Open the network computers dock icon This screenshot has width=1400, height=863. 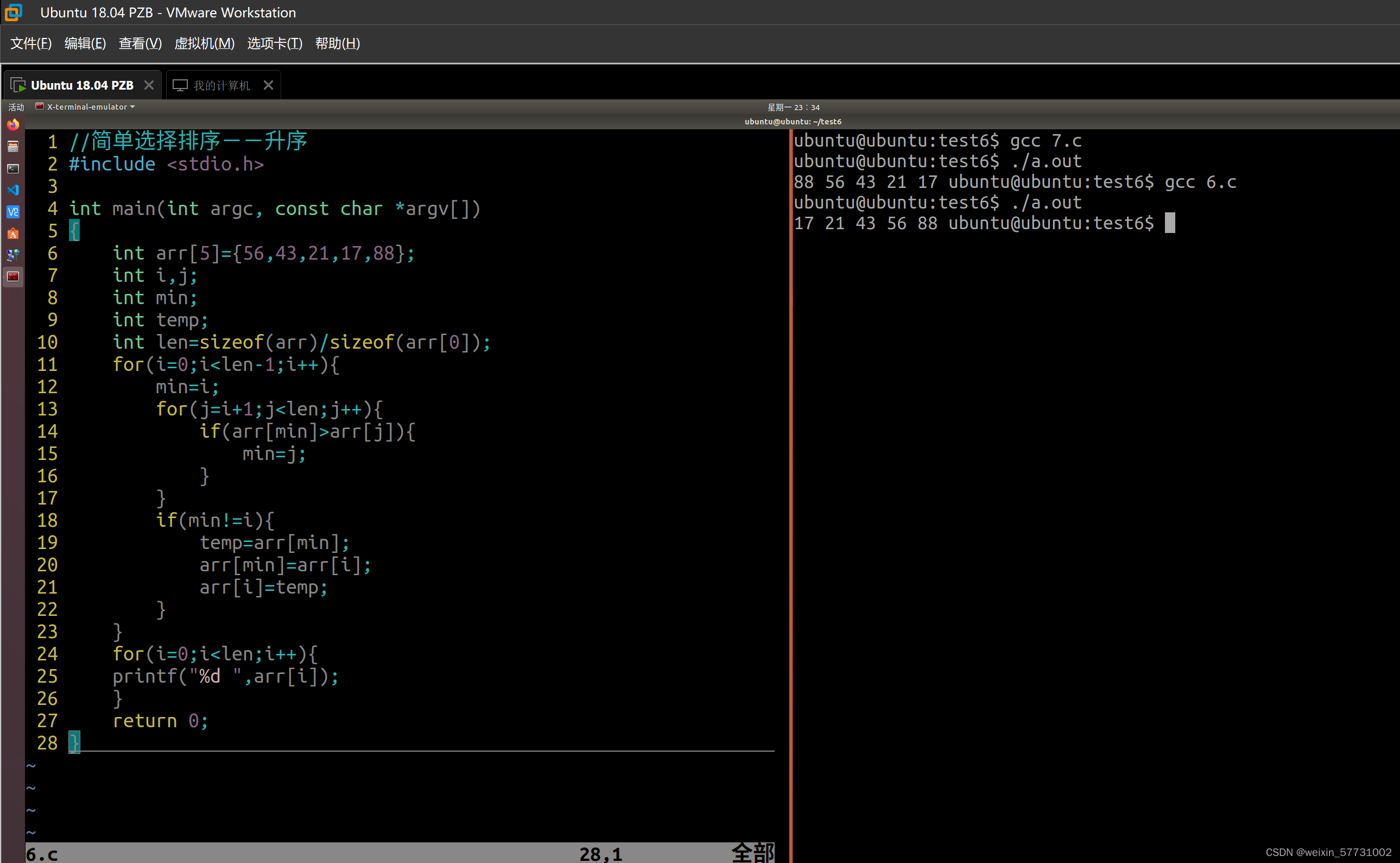12,255
